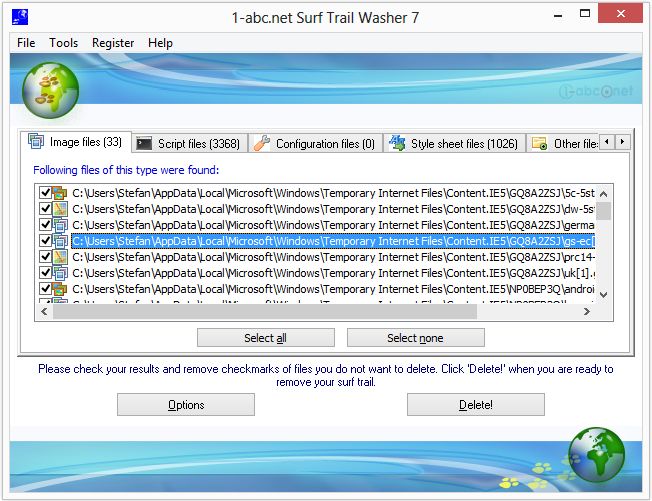Select the file path ending dw-5s
This screenshot has height=501, width=652.
tap(333, 209)
